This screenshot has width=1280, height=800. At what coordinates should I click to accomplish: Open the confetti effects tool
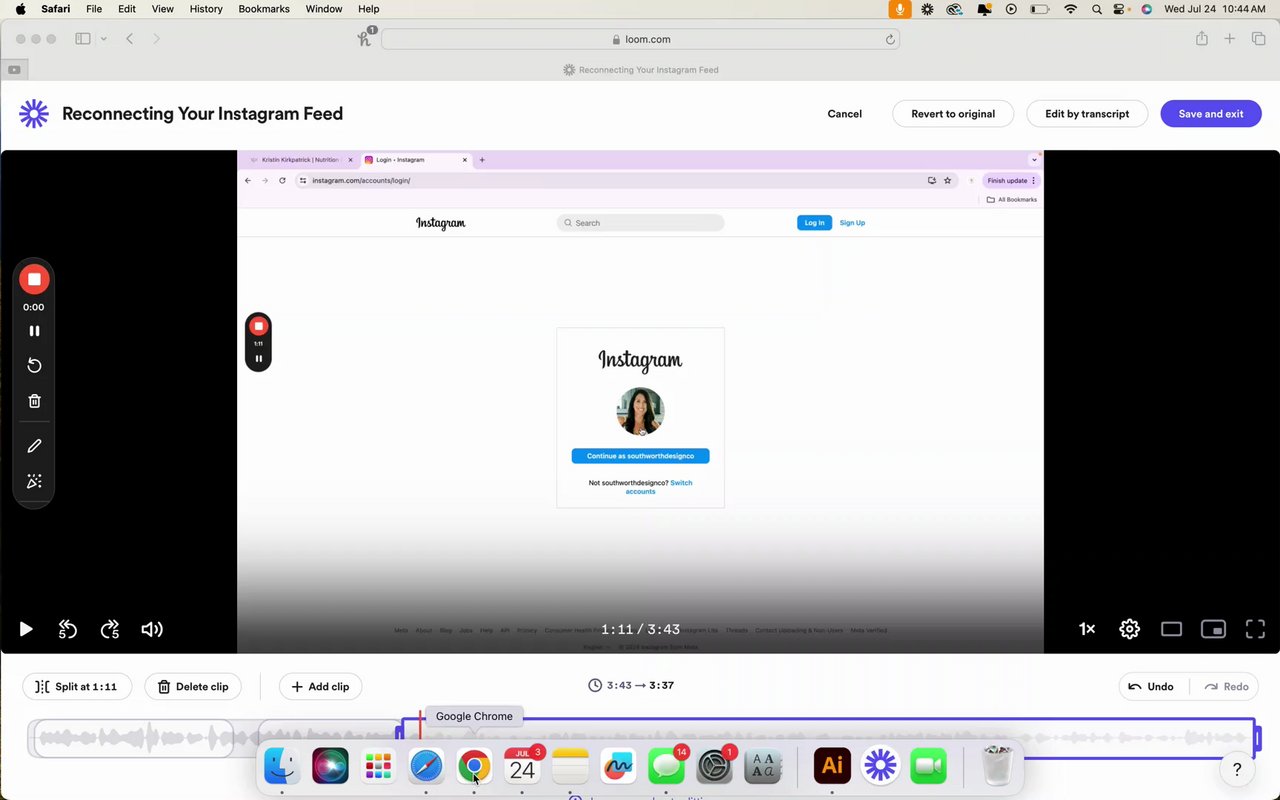click(34, 481)
